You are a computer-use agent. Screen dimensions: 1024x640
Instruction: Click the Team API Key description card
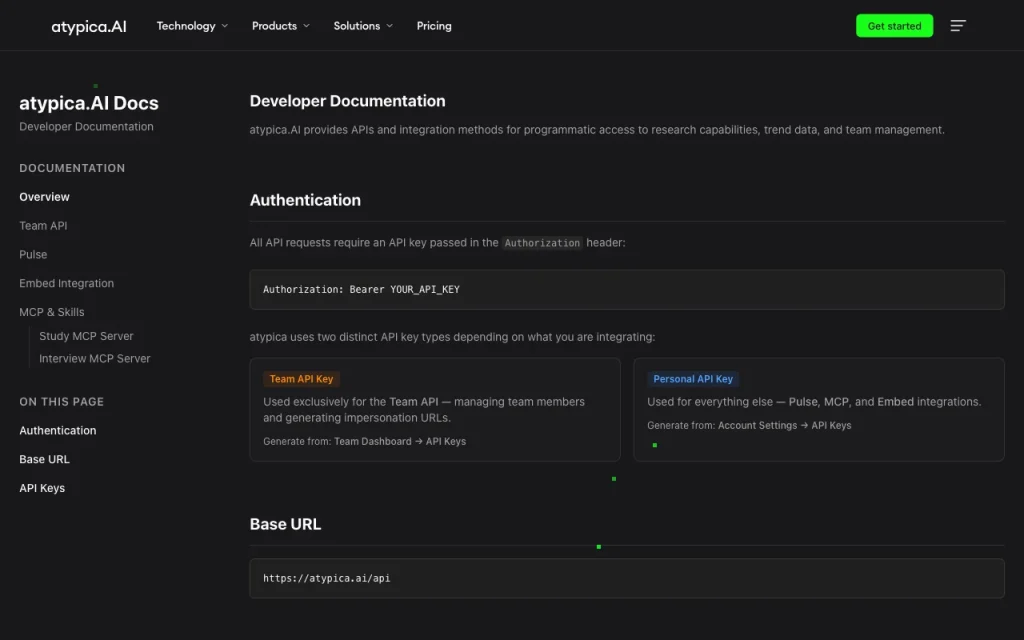tap(434, 409)
